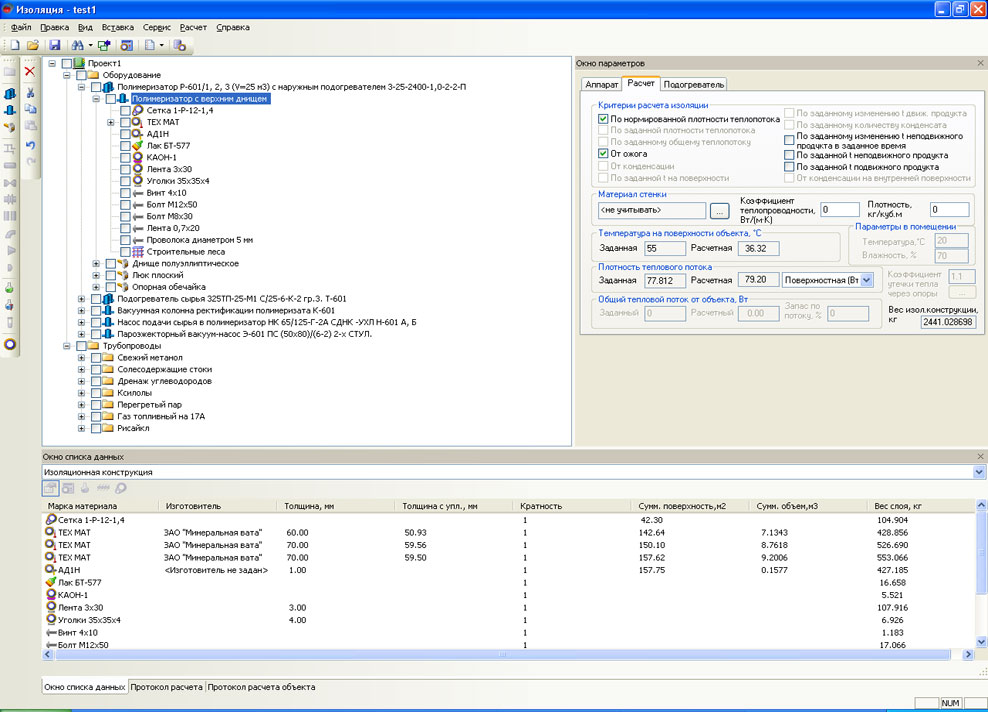Image resolution: width=988 pixels, height=712 pixels.
Task: Collapse the Оборудование tree node
Action: click(x=67, y=75)
